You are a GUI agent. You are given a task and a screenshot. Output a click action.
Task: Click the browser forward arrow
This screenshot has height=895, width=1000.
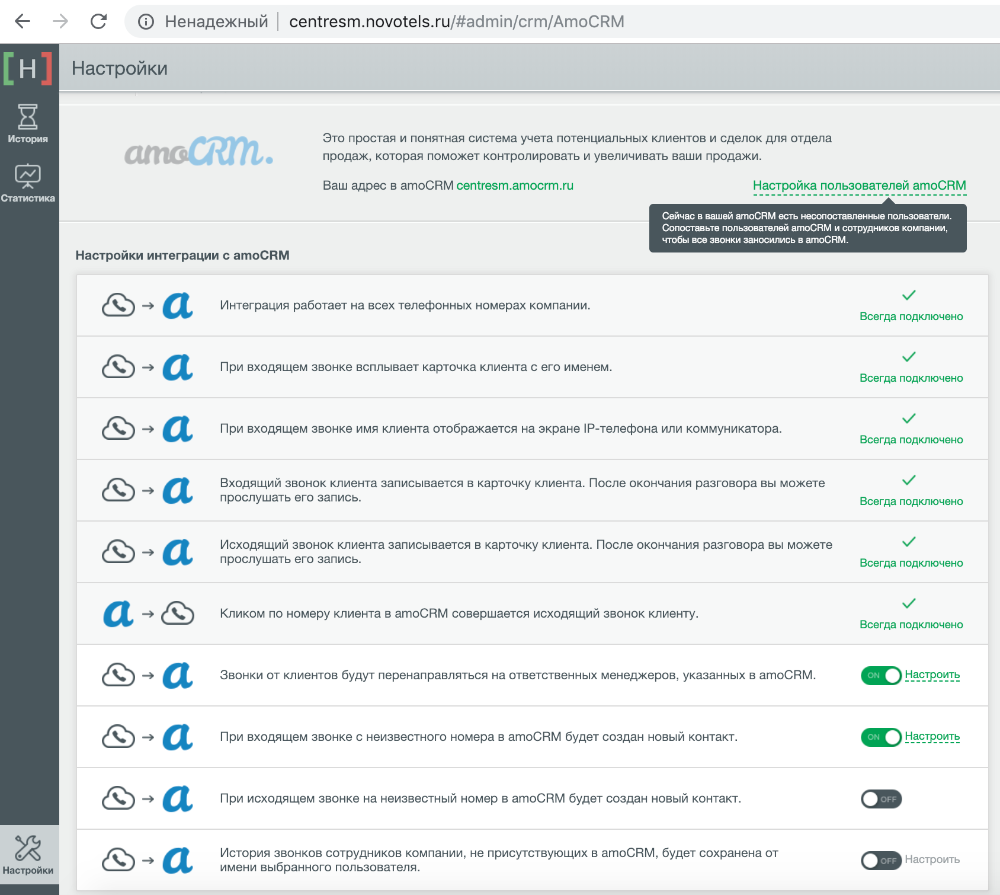(61, 22)
